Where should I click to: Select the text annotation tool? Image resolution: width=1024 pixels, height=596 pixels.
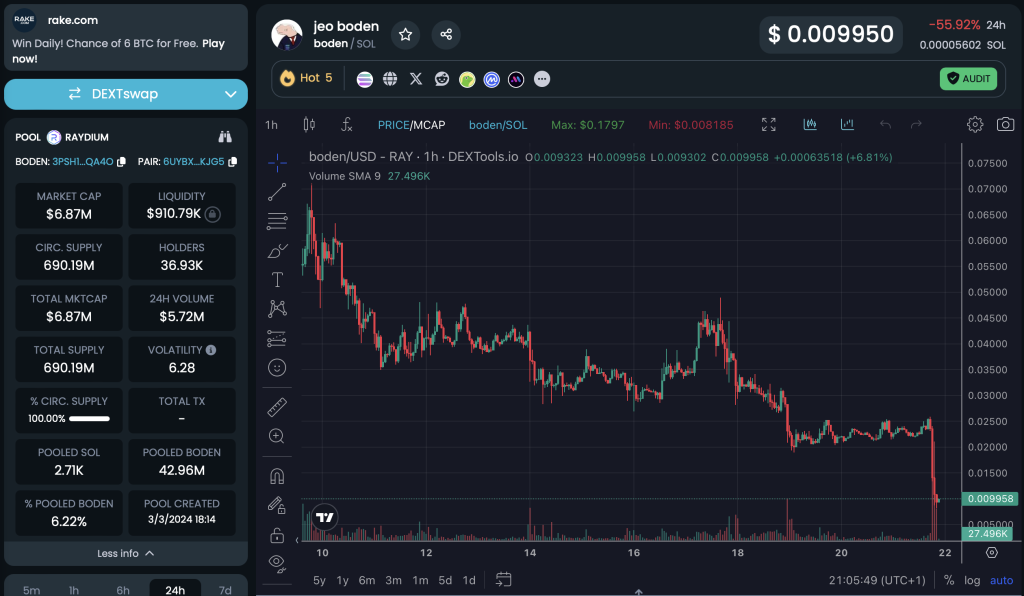[277, 279]
